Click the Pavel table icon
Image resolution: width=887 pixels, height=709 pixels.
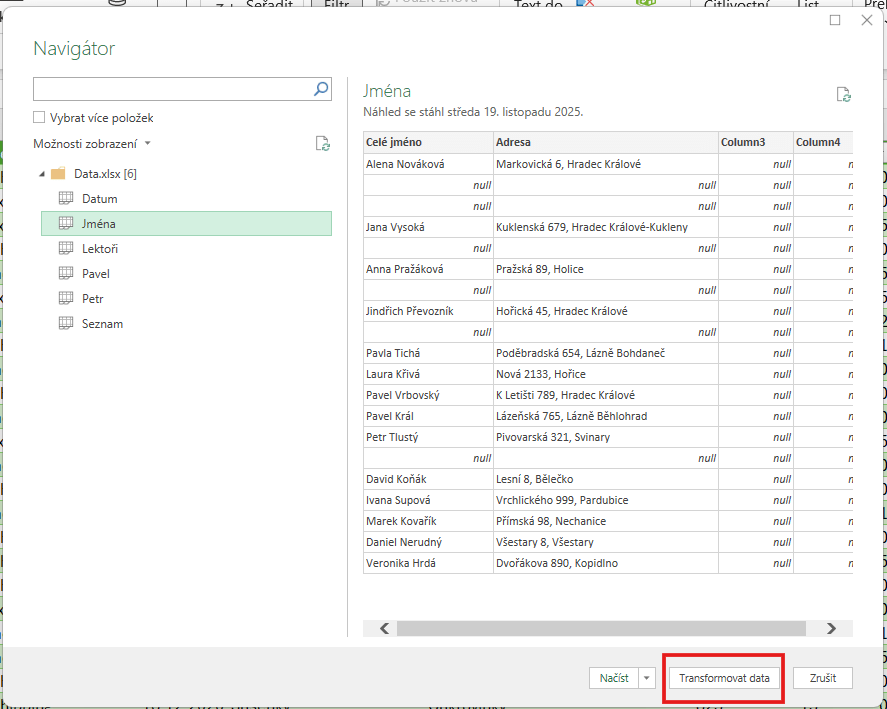pyautogui.click(x=67, y=273)
